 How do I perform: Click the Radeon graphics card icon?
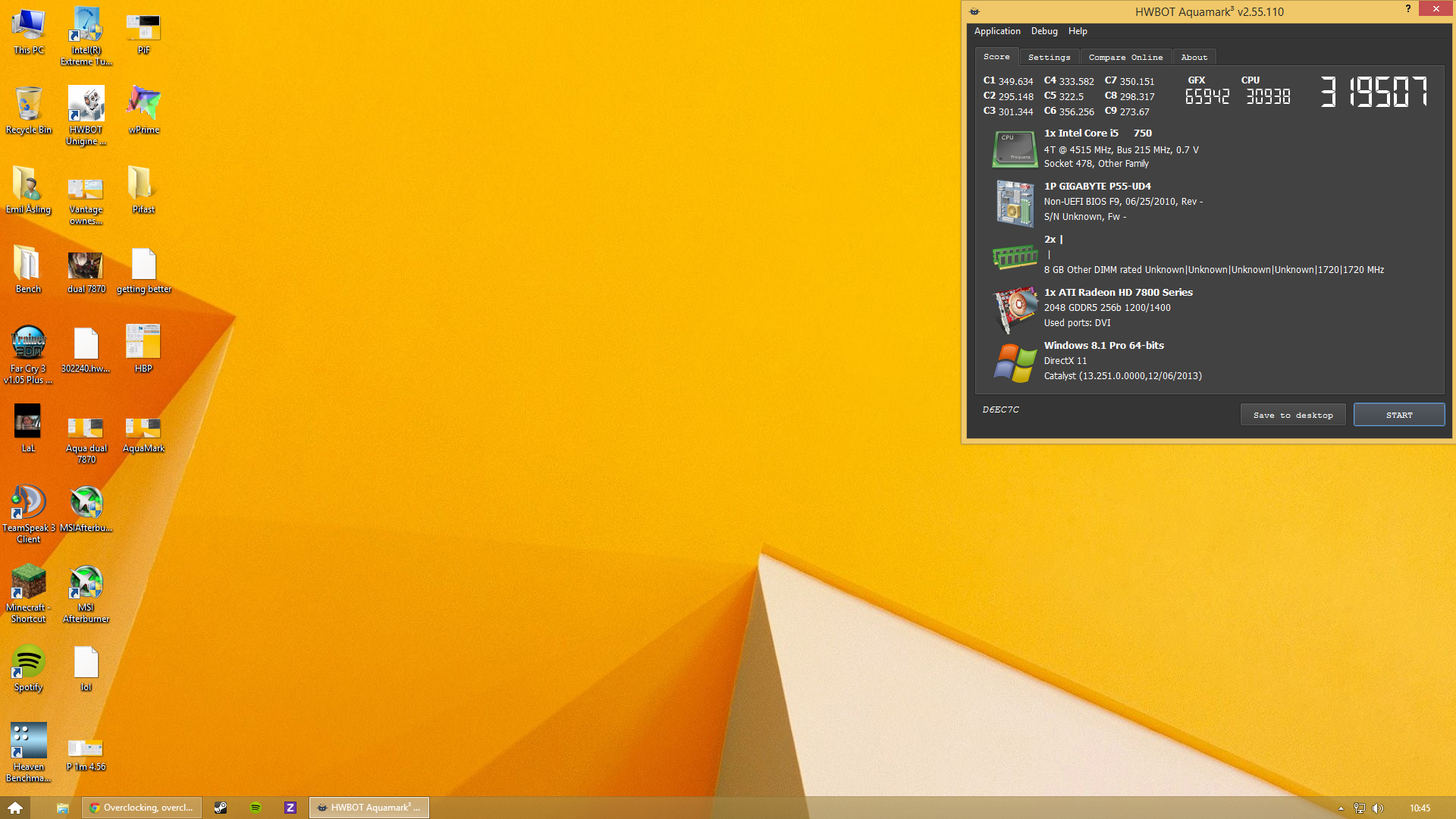coord(1015,309)
